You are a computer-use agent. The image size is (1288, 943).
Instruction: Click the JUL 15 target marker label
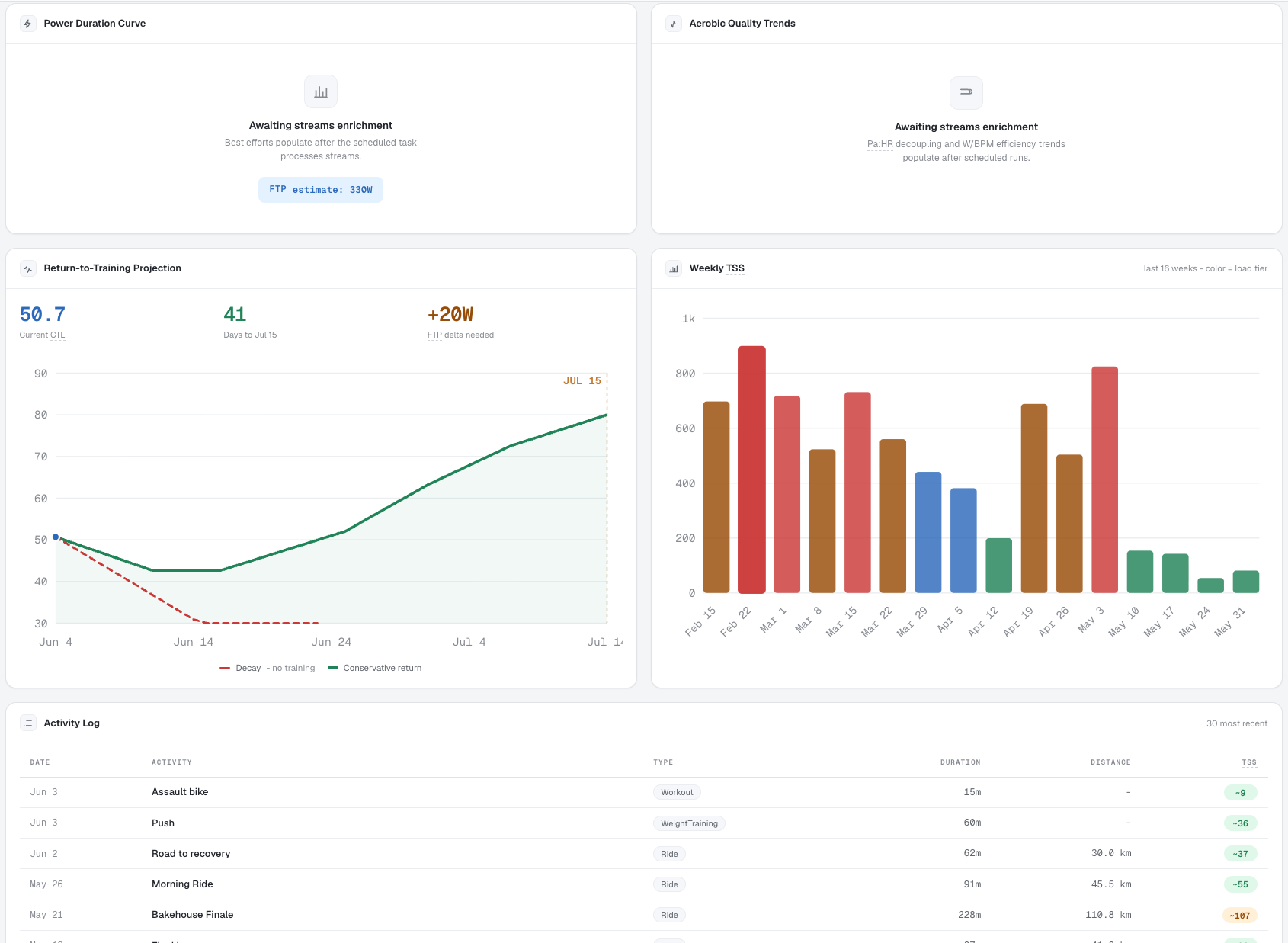(x=582, y=380)
